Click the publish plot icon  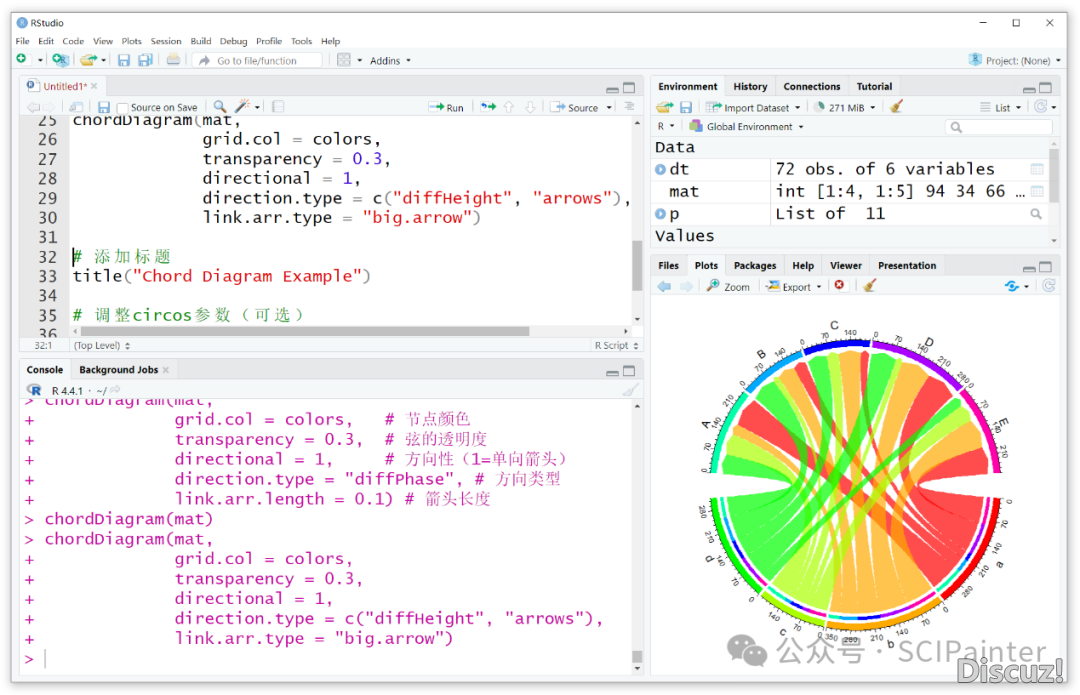[1012, 286]
